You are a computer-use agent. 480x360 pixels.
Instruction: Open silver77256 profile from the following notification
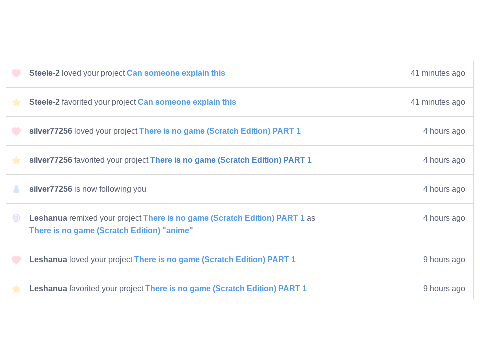(x=51, y=189)
